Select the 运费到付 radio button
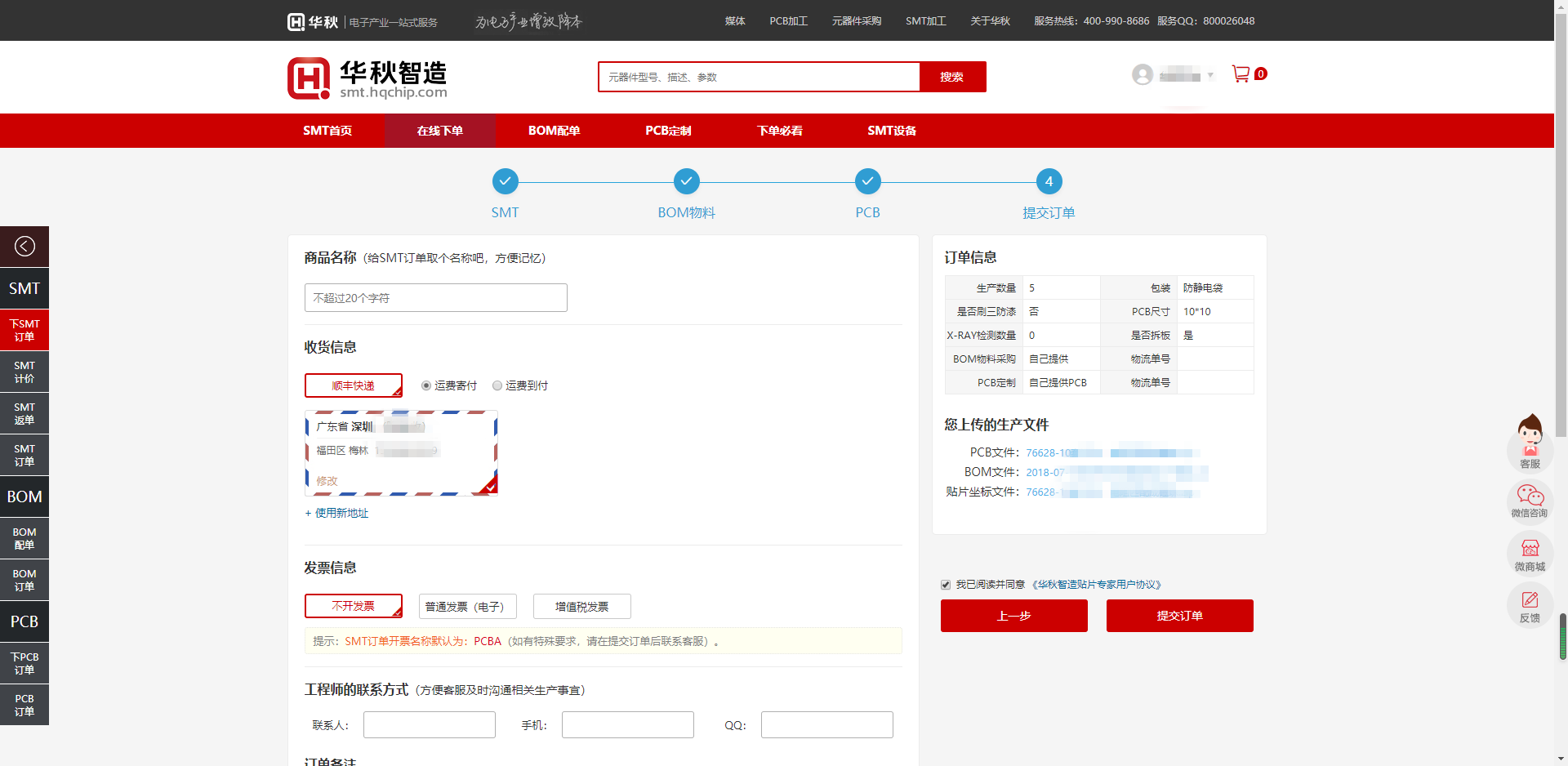Screen dimensions: 1568x766 (x=497, y=385)
